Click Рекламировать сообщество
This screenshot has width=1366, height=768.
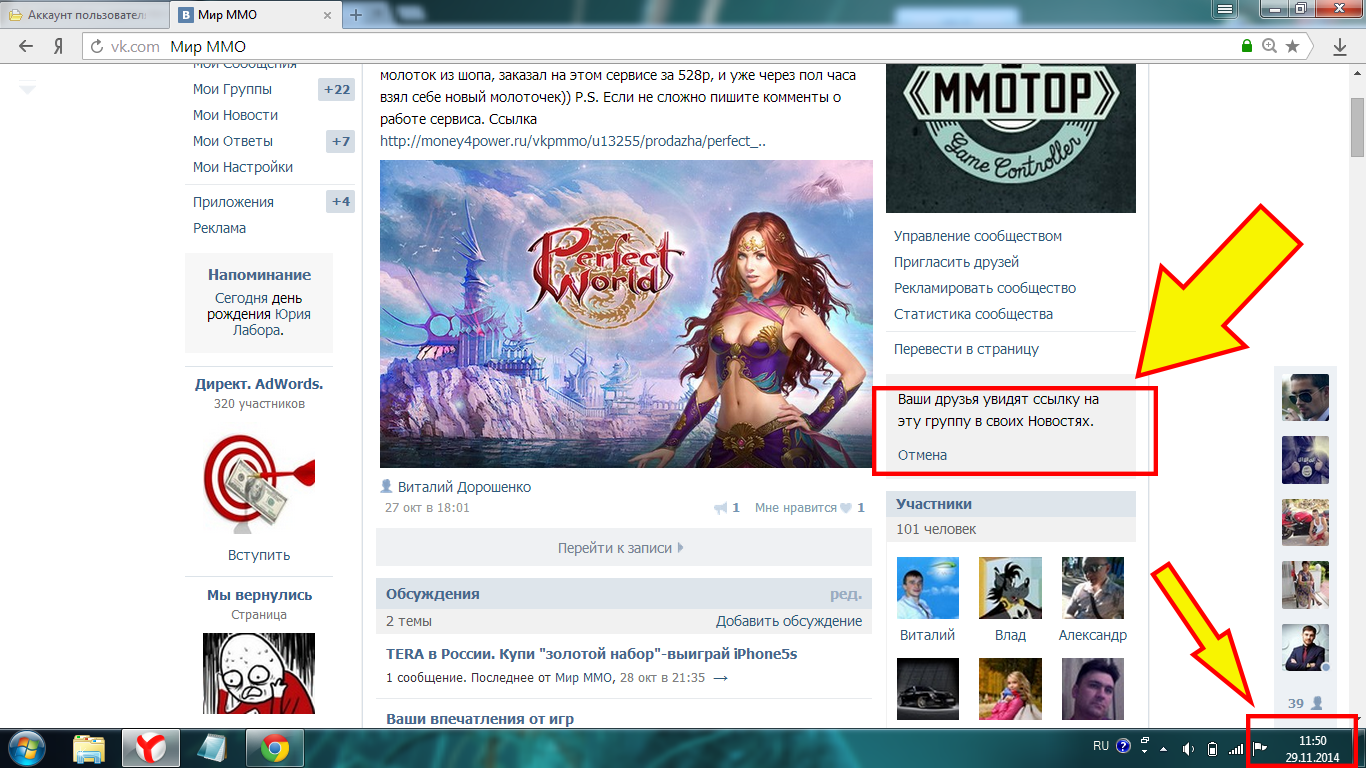point(985,288)
